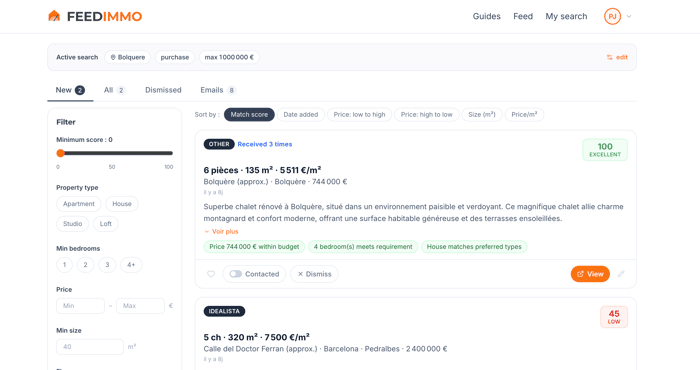Image resolution: width=700 pixels, height=370 pixels.
Task: Select the Apartment property type chip
Action: 79,204
